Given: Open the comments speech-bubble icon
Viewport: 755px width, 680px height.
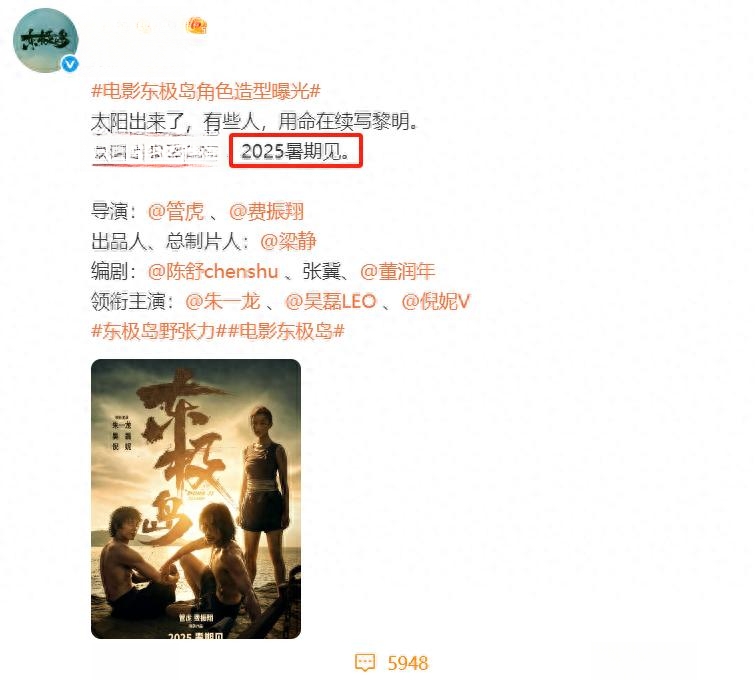Looking at the screenshot, I should point(364,663).
